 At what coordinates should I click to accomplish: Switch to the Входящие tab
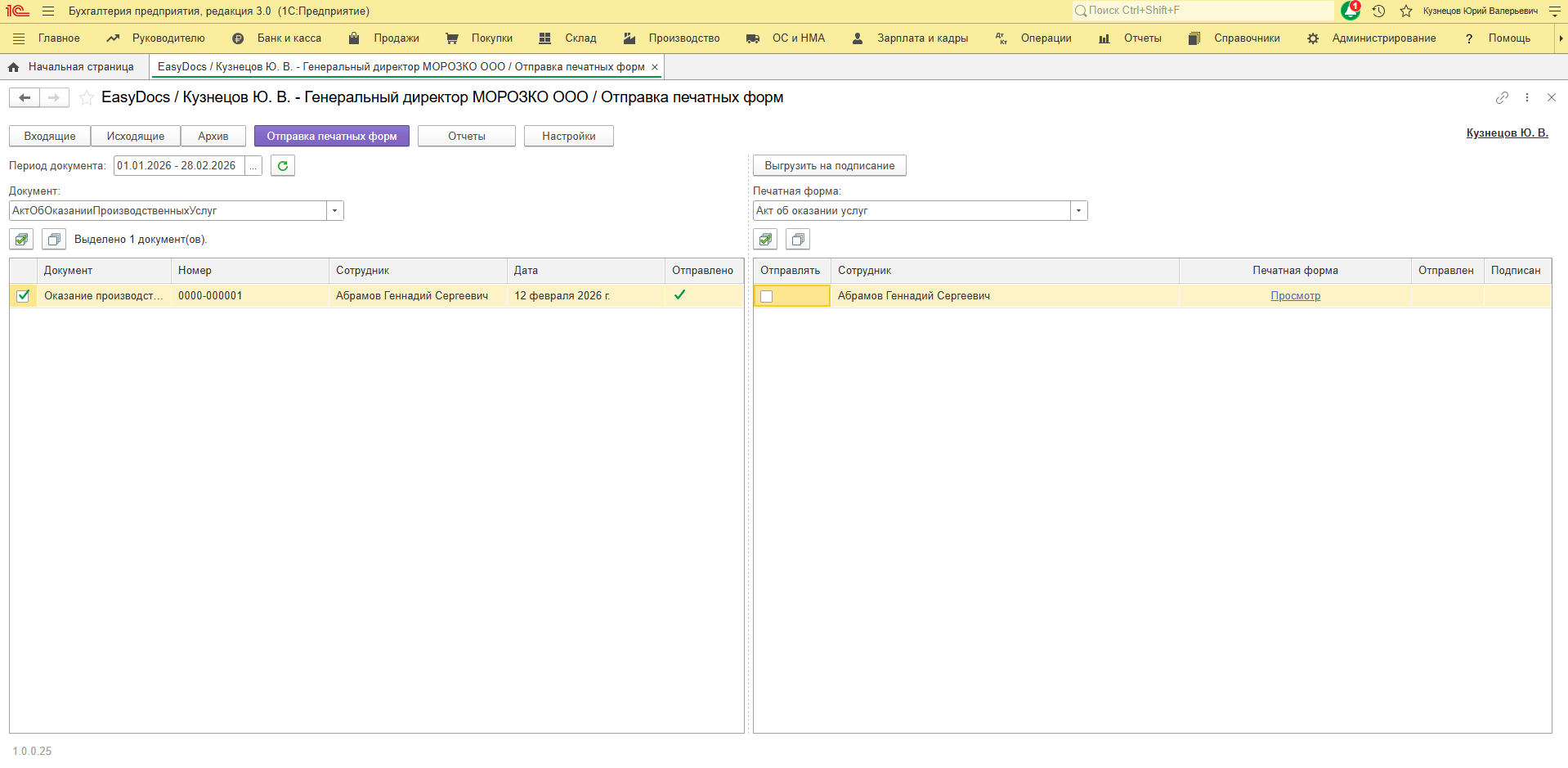point(50,137)
